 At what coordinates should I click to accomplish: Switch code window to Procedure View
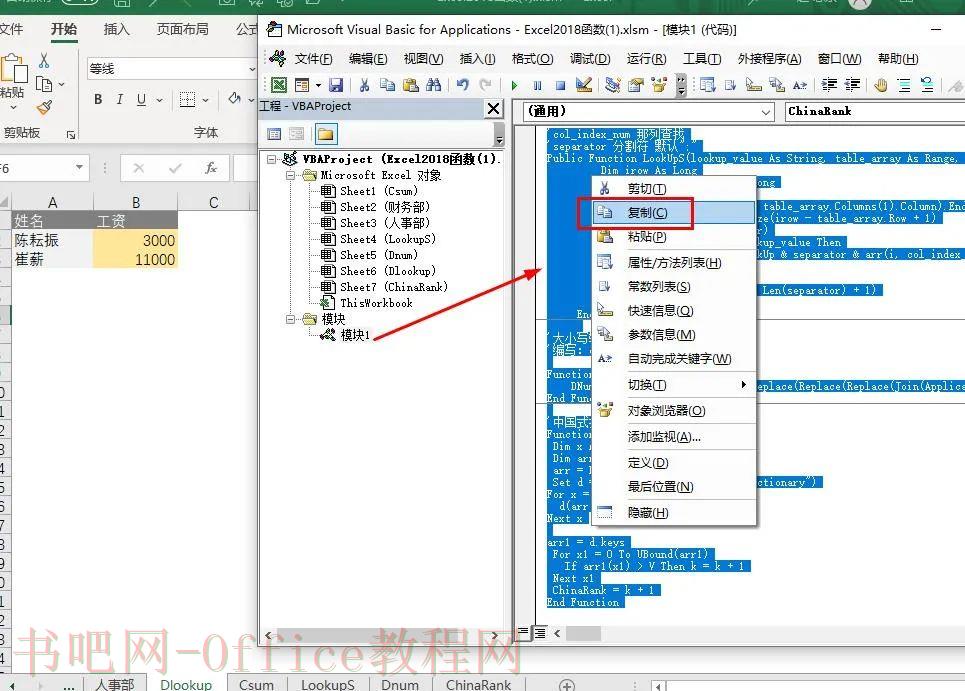coord(523,632)
